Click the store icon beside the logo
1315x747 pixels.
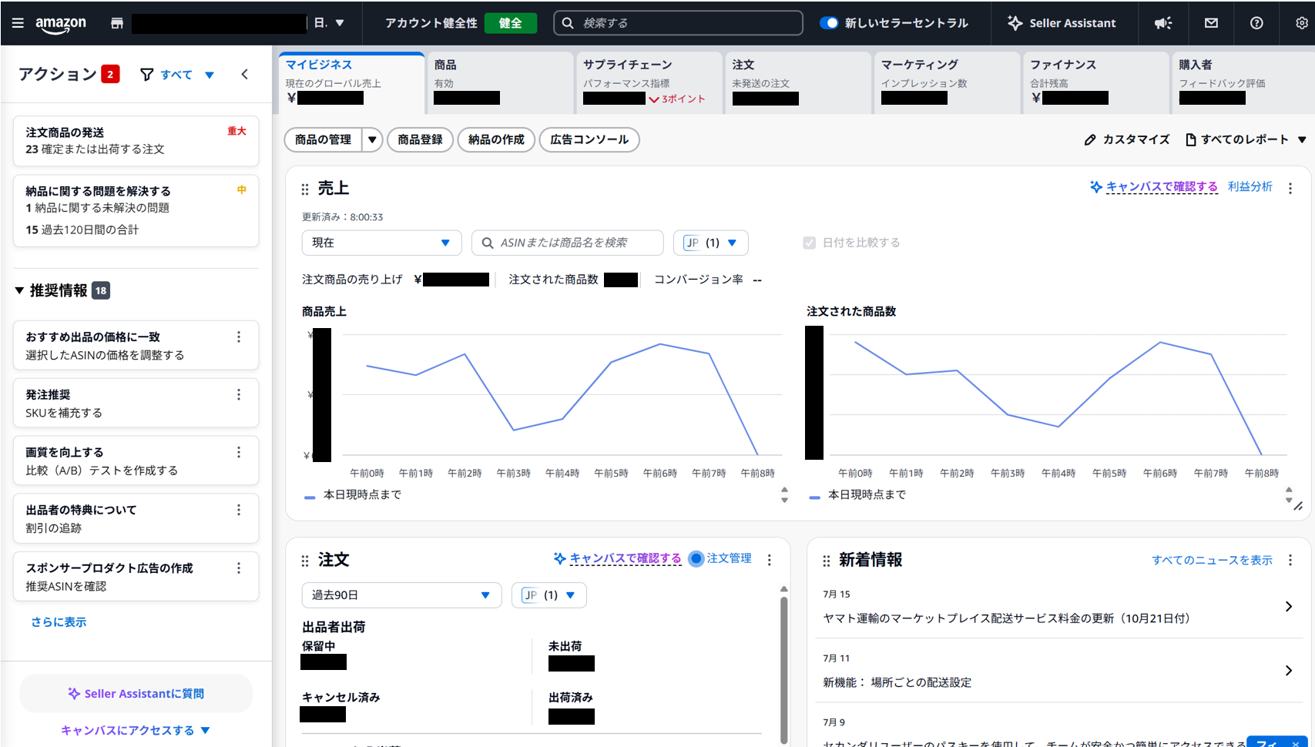117,23
